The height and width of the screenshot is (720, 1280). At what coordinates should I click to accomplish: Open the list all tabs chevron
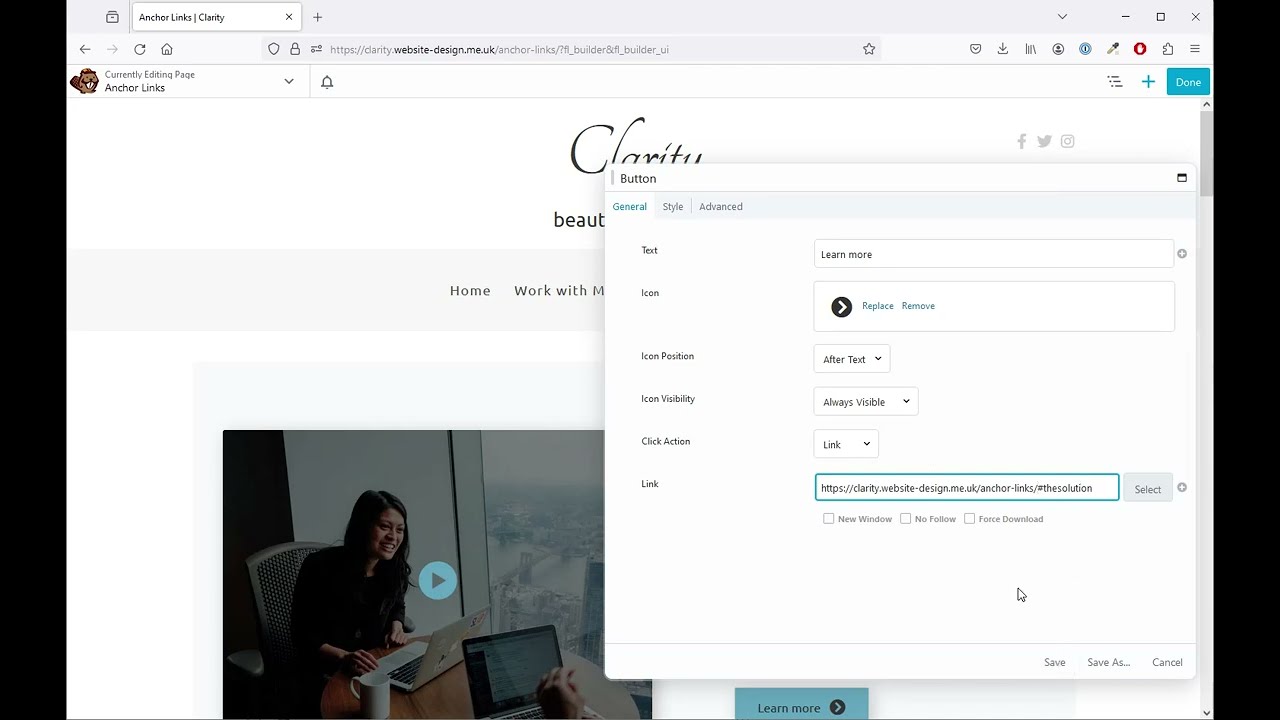[1062, 17]
